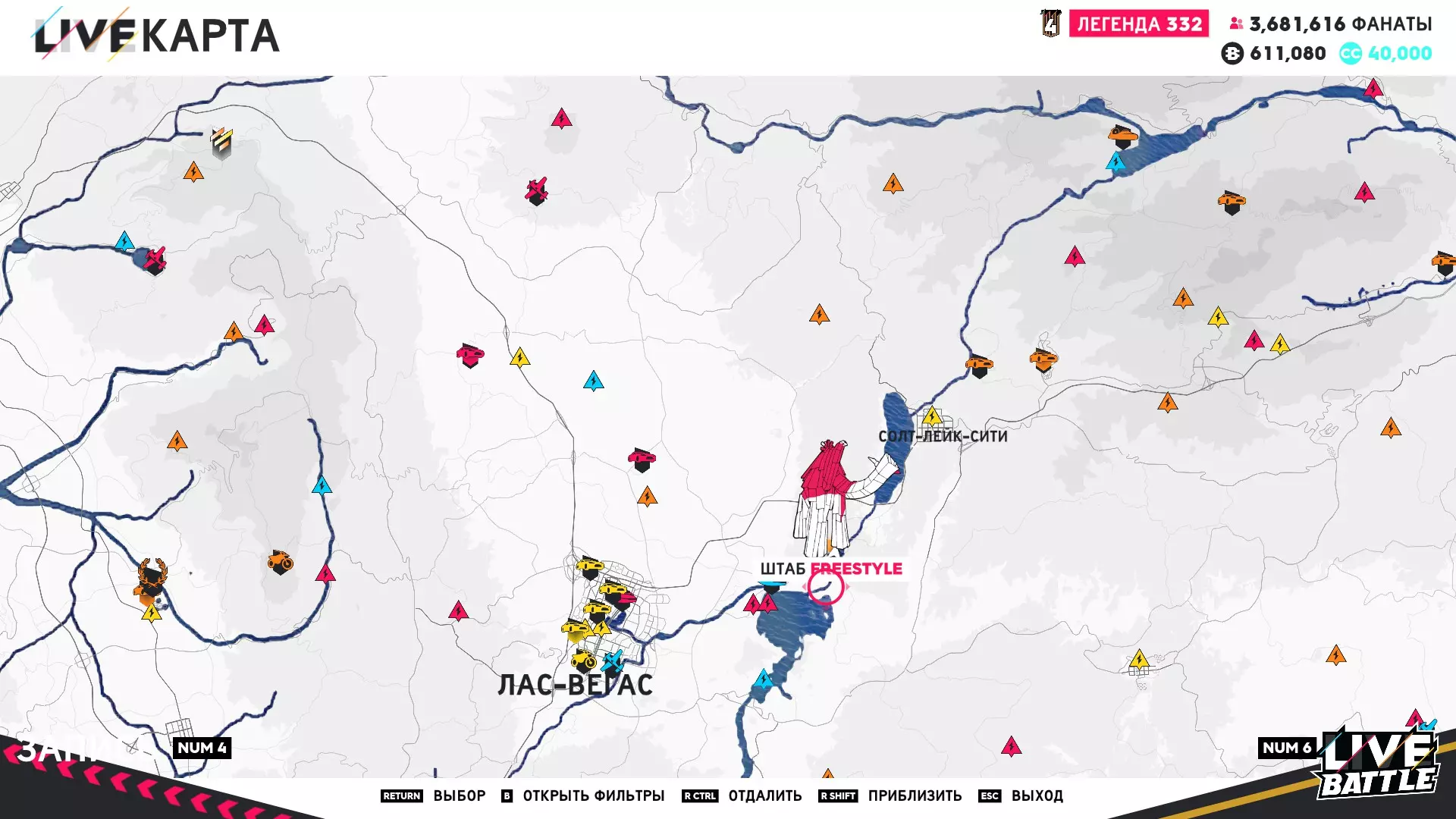This screenshot has width=1456, height=819.
Task: Open filters via ОТКРЫТЬ ФИЛЬТРЫ
Action: (593, 795)
